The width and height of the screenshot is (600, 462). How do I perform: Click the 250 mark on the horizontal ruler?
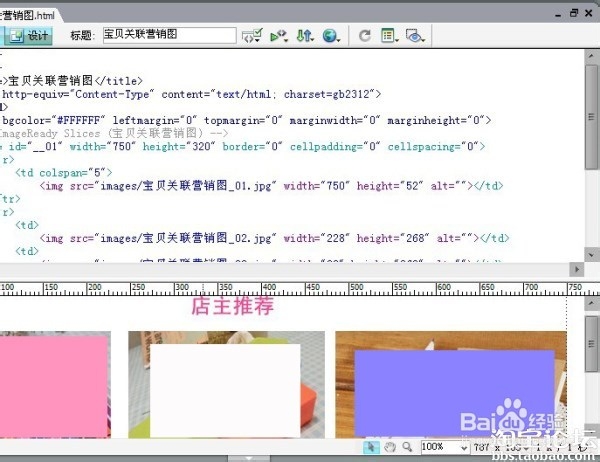pyautogui.click(x=138, y=287)
